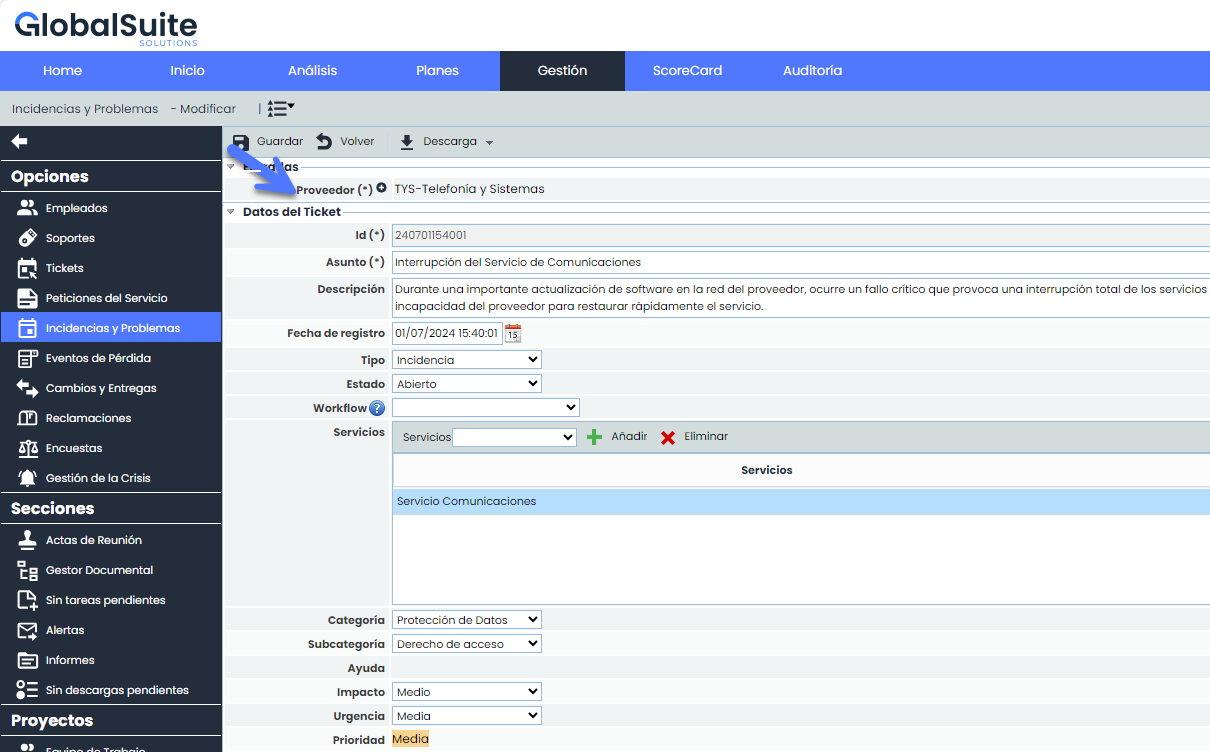Click the Guardar floppy disk icon
This screenshot has height=752, width=1210.
(x=240, y=142)
